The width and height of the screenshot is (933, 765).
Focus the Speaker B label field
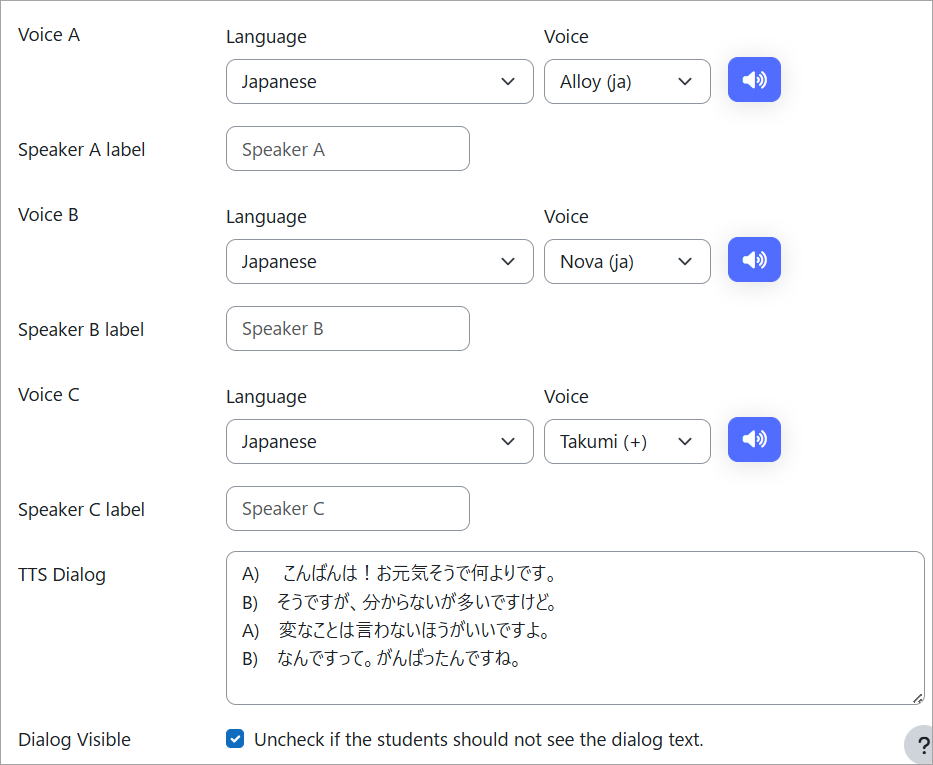347,328
